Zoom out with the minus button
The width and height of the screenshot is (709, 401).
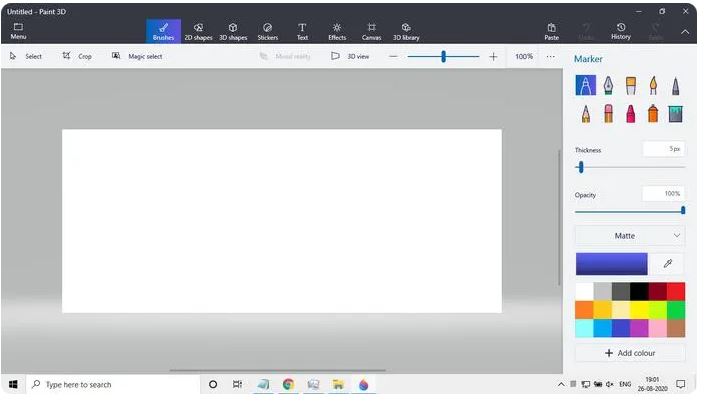393,57
